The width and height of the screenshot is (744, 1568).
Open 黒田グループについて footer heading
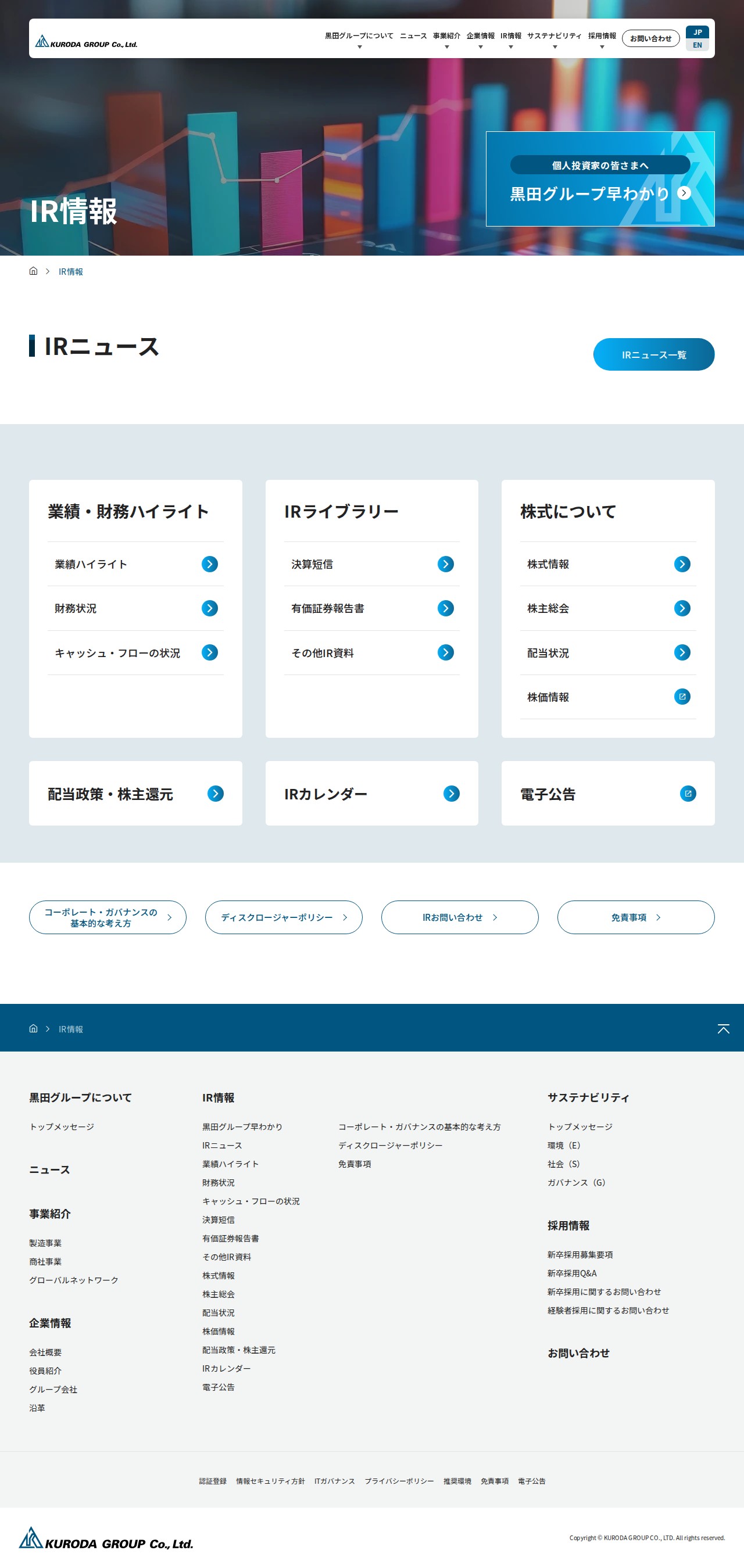80,1097
